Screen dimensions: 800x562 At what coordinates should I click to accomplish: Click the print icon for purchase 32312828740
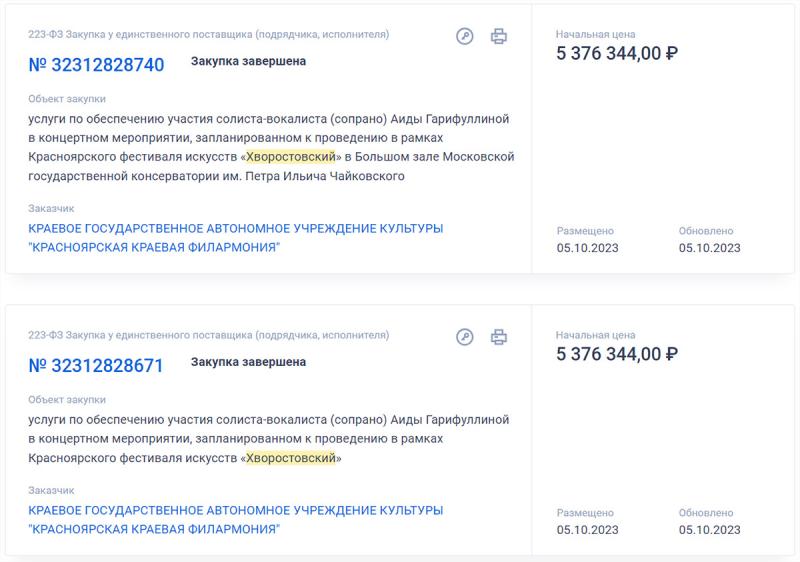[x=498, y=36]
